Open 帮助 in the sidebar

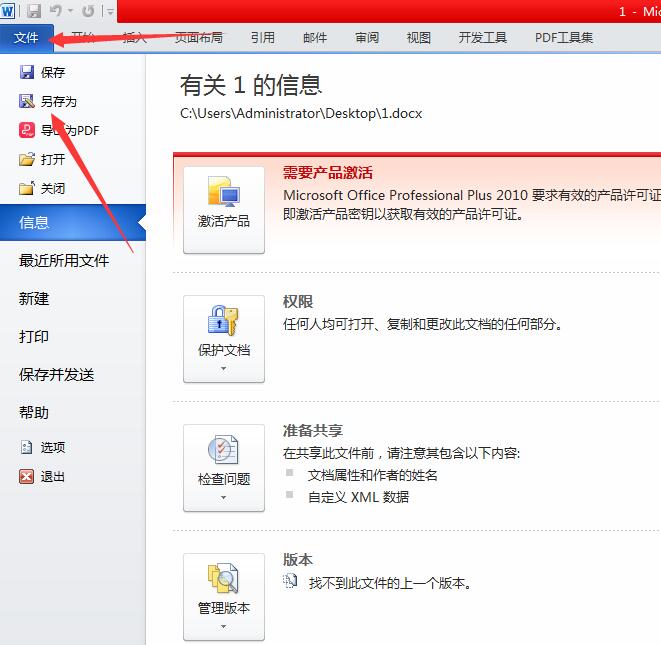coord(34,412)
